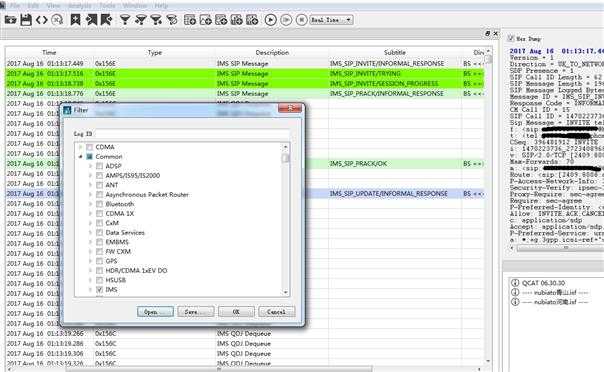Enable the Bluetooth checkbox
The height and width of the screenshot is (372, 604).
(99, 204)
